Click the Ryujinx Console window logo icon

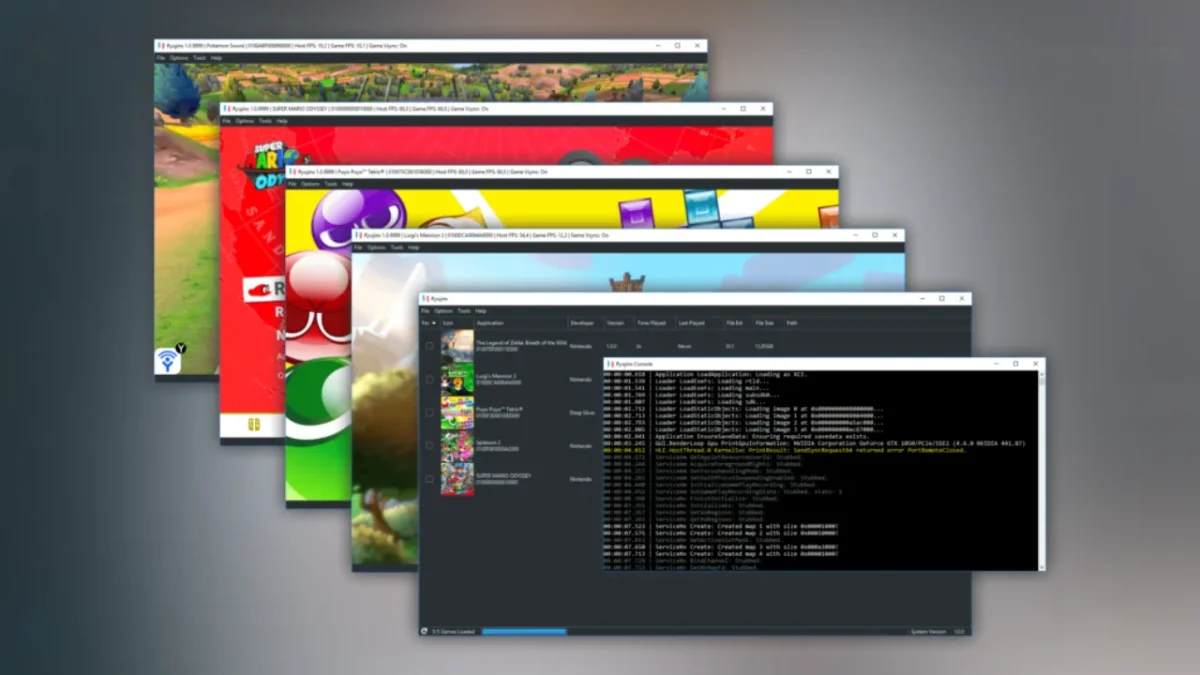(610, 364)
